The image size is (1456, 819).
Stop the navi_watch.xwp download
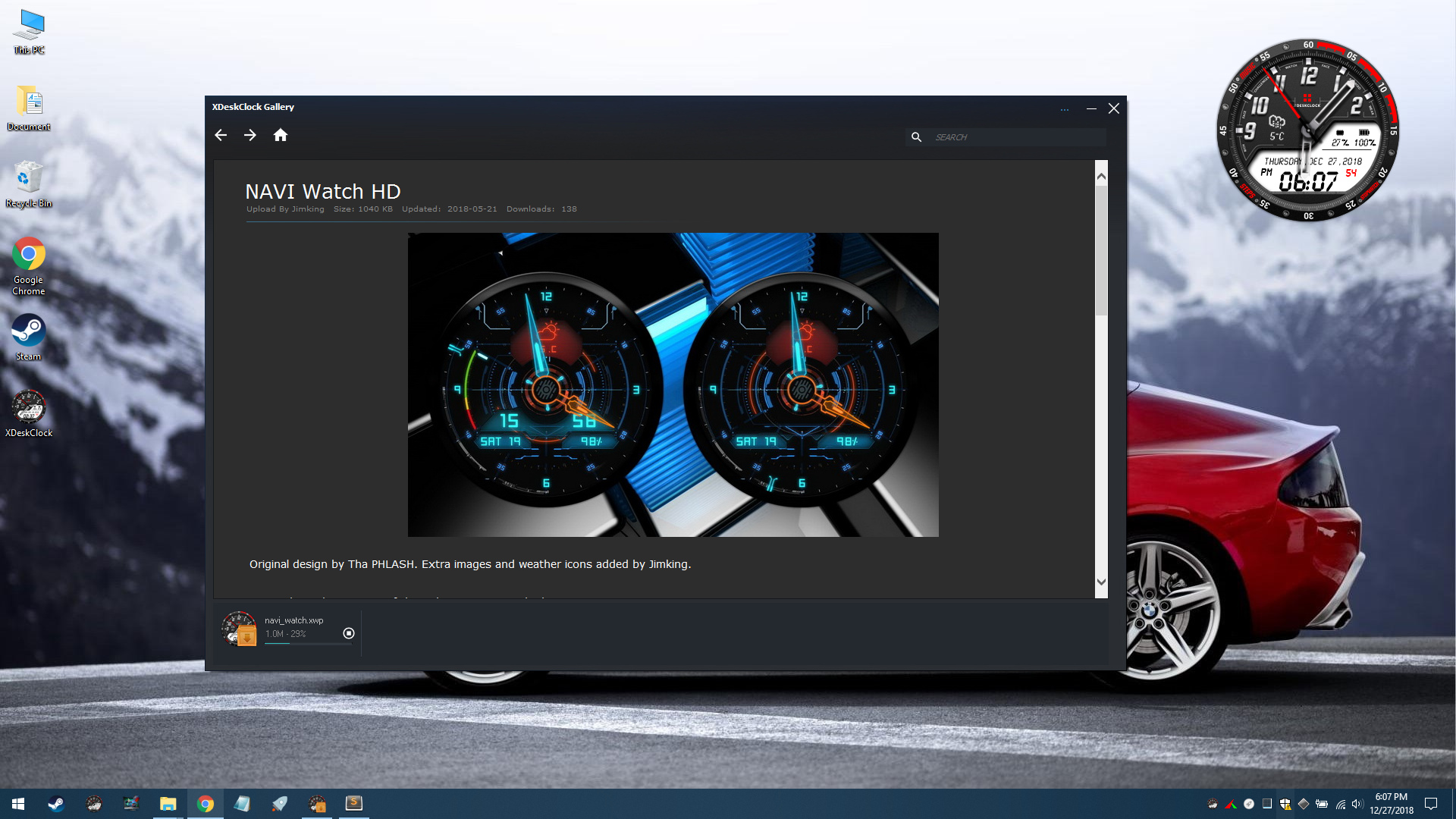[349, 632]
